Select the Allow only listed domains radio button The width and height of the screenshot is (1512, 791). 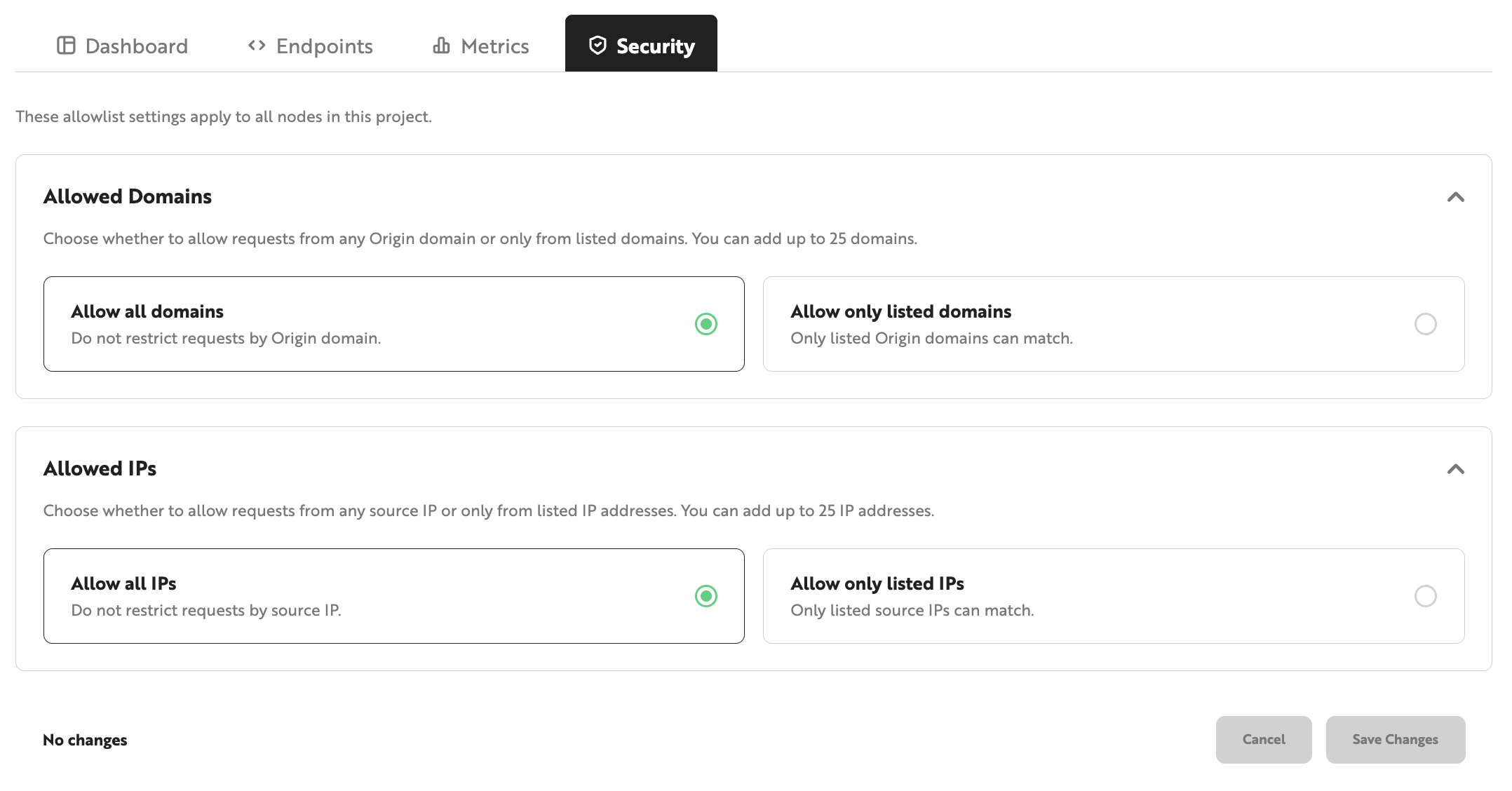pyautogui.click(x=1426, y=324)
